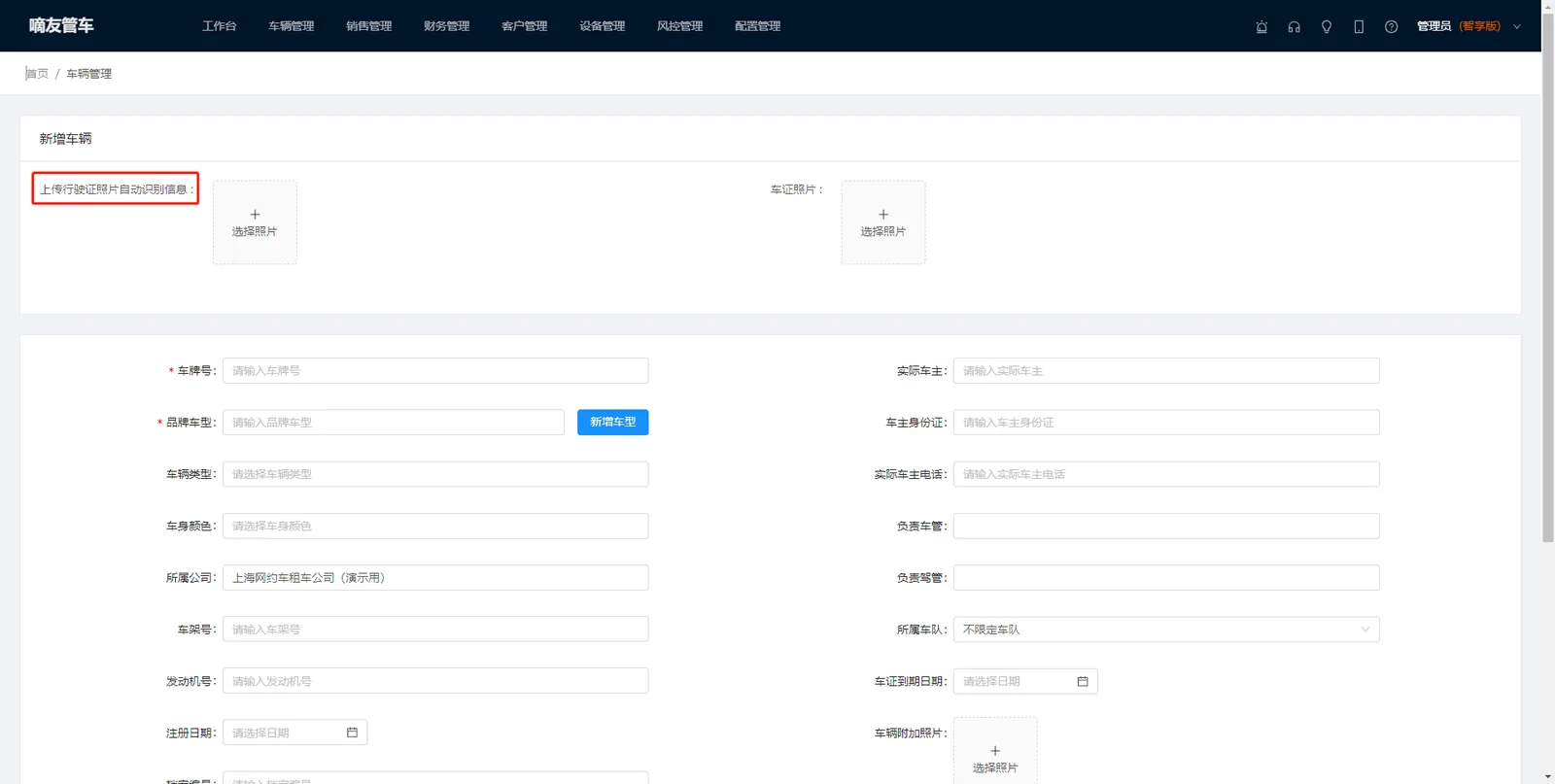Focus the 实际车主 input field
This screenshot has width=1555, height=784.
coord(1166,370)
